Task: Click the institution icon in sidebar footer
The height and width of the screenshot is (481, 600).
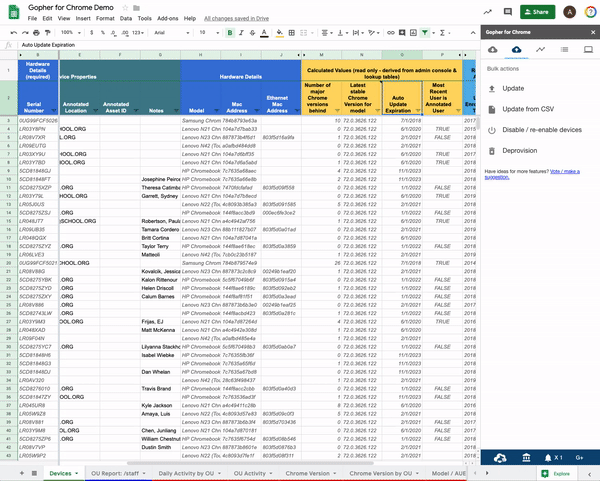Action: click(526, 458)
